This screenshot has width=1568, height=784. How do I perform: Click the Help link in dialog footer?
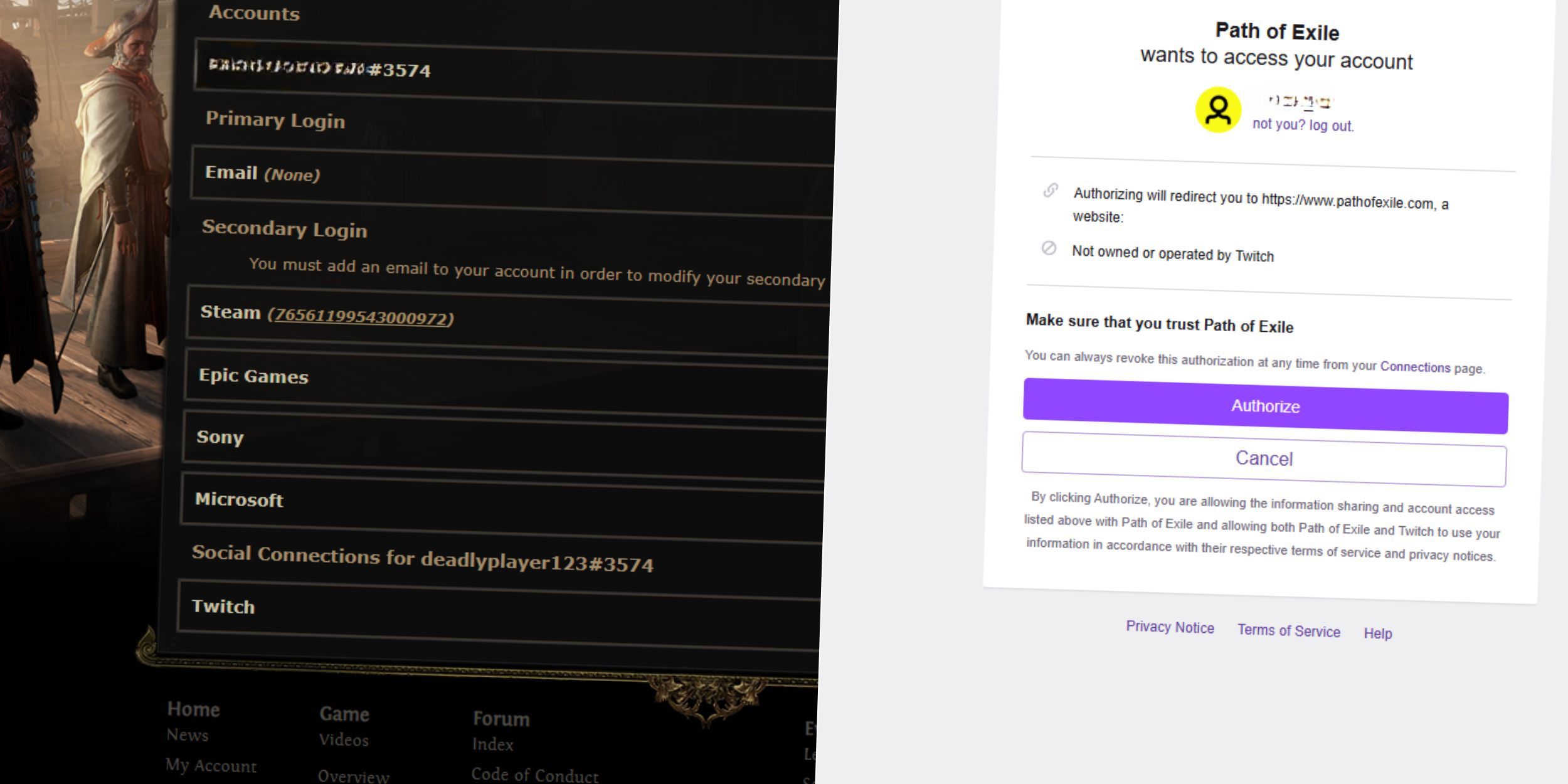(x=1379, y=632)
